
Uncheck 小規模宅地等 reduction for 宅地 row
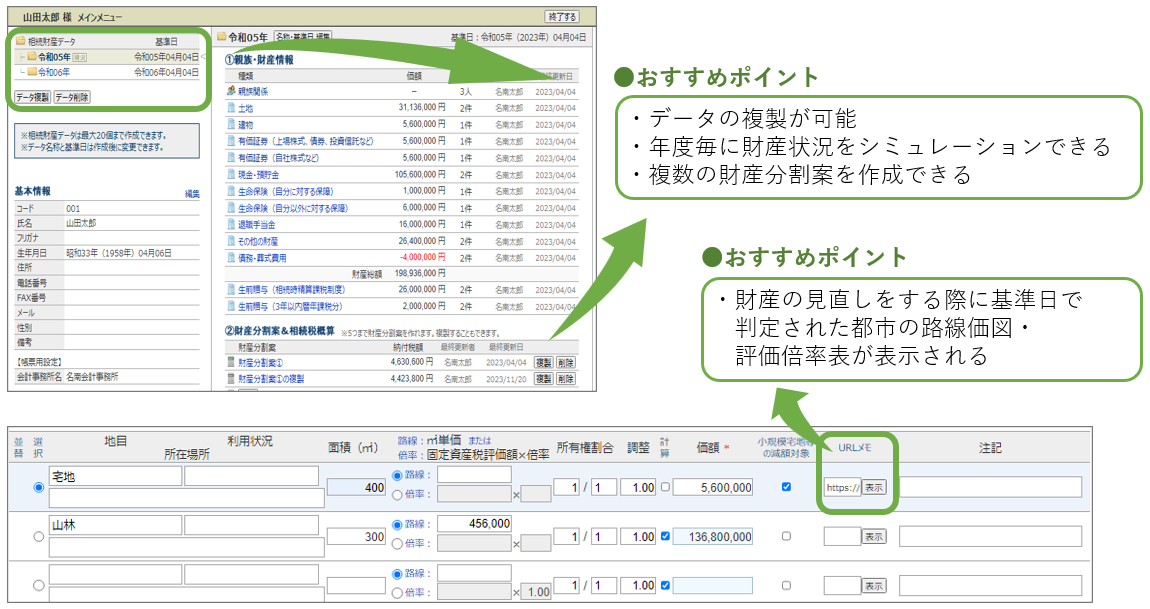(785, 487)
